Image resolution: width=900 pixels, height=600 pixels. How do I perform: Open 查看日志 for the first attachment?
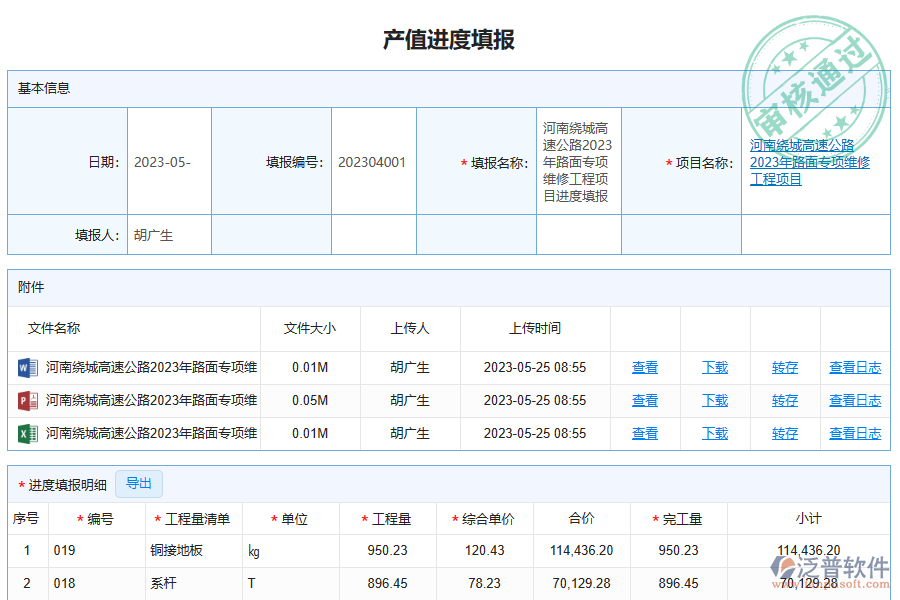(854, 367)
